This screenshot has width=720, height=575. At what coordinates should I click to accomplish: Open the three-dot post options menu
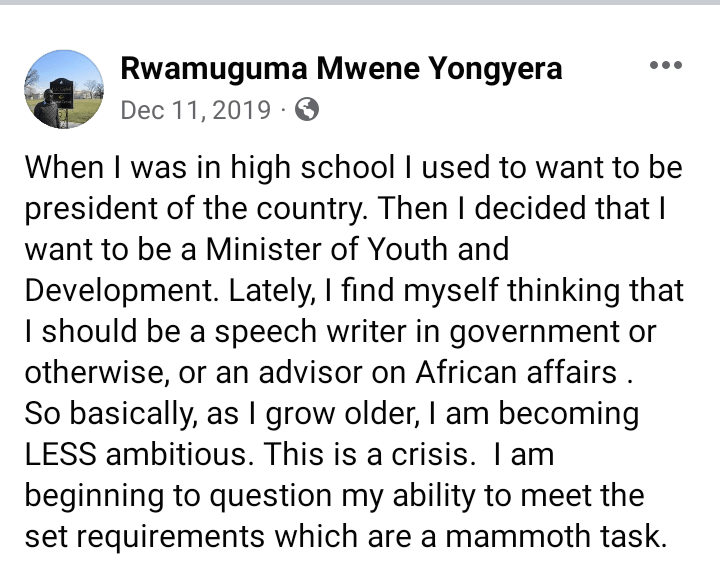[665, 67]
